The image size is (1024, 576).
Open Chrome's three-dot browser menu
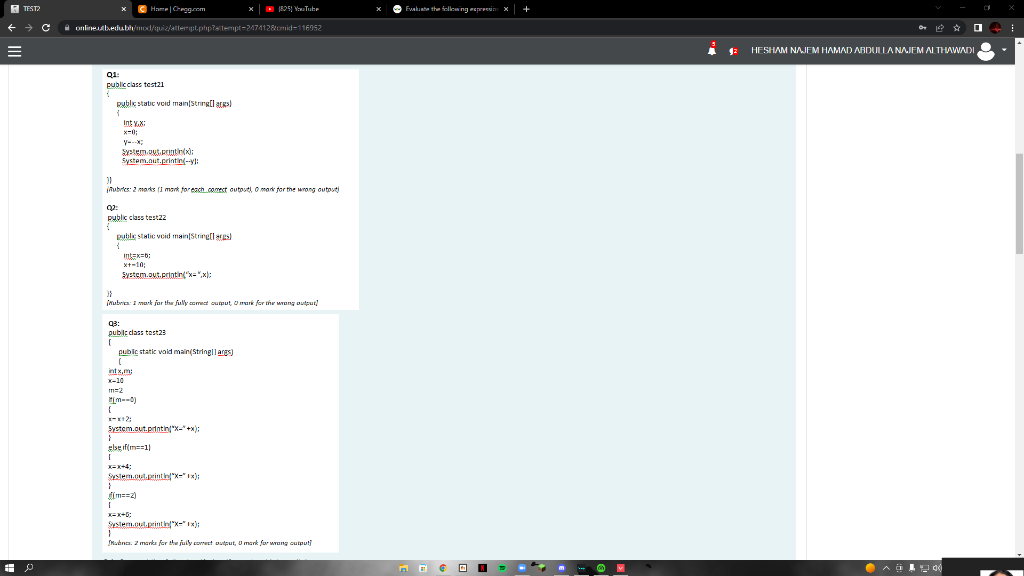coord(1013,28)
